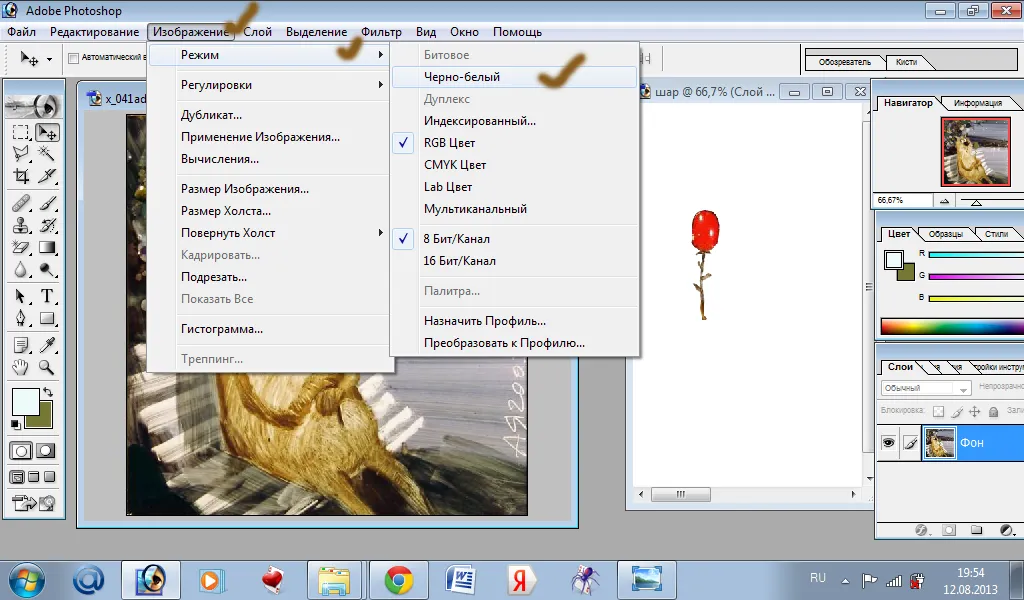Open the Move tool preset dropdown
This screenshot has height=600, width=1024.
[x=50, y=59]
